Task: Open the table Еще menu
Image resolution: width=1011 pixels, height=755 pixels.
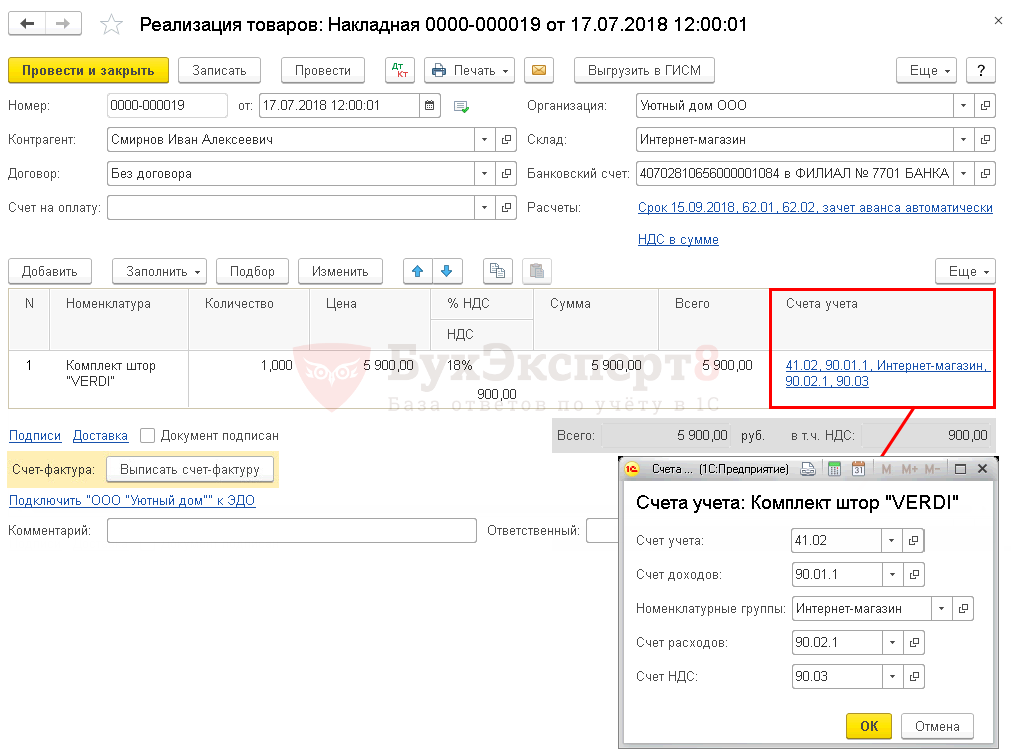Action: [x=965, y=271]
